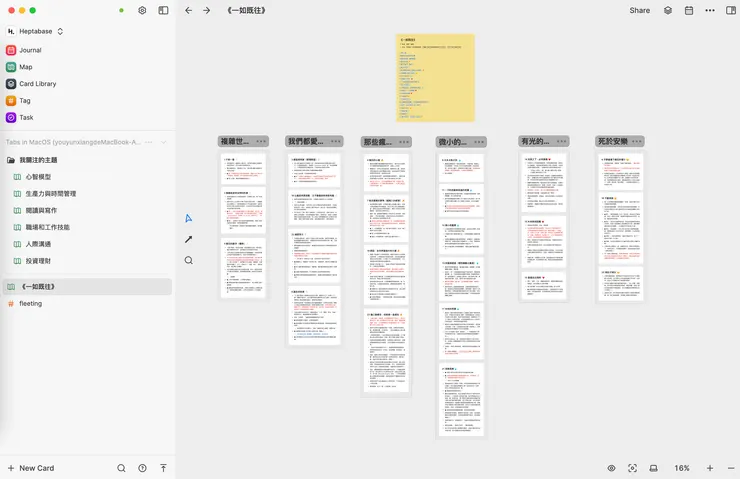Open options for the 複雜世... section

pyautogui.click(x=261, y=141)
